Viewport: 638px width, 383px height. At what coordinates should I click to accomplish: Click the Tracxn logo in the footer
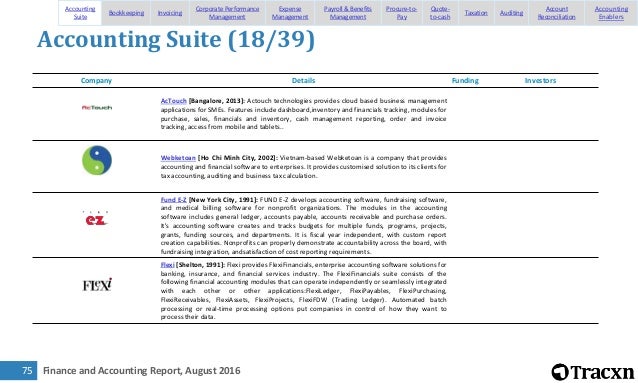593,372
